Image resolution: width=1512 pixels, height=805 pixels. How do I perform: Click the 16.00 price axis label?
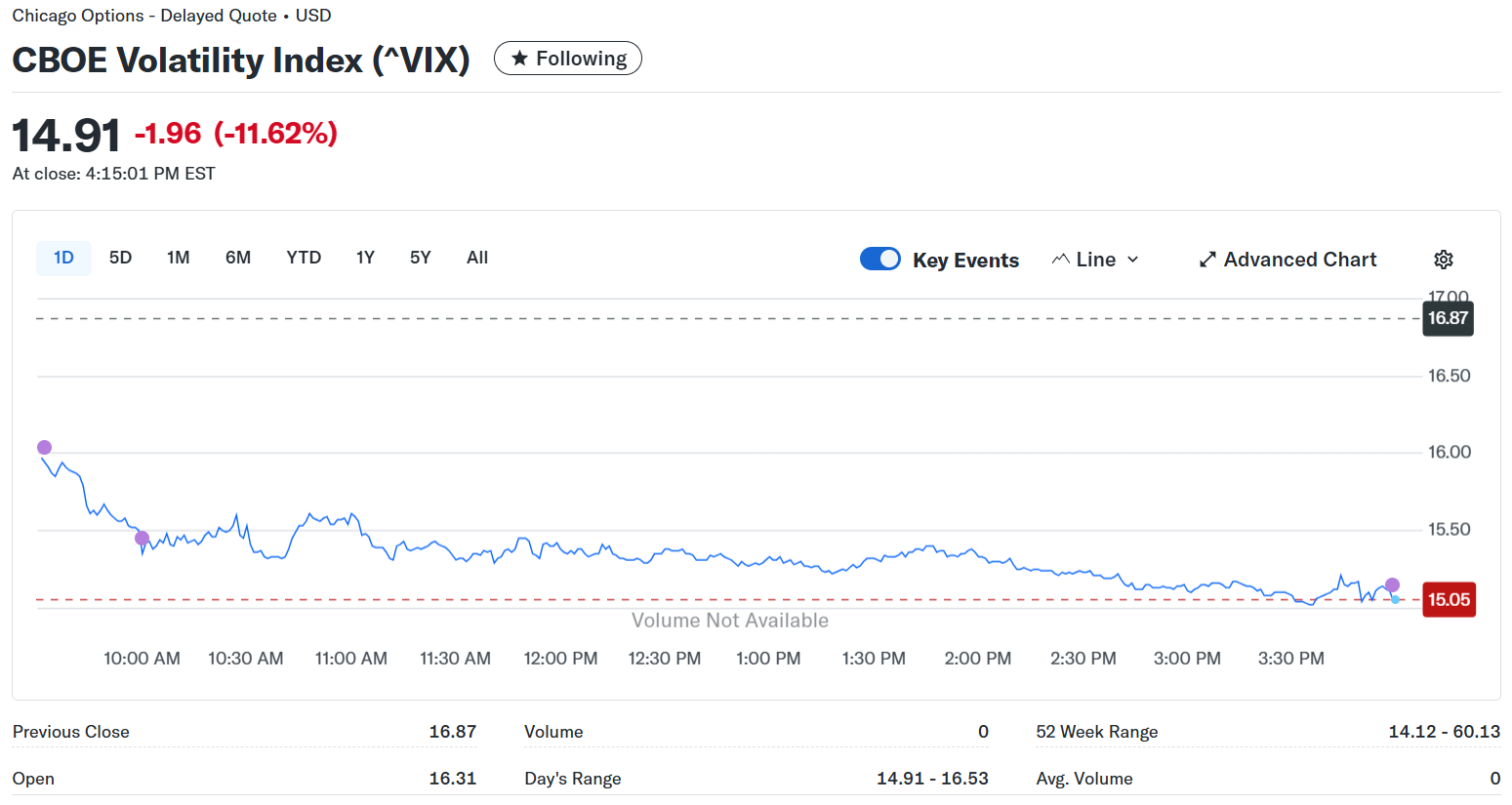click(1450, 453)
